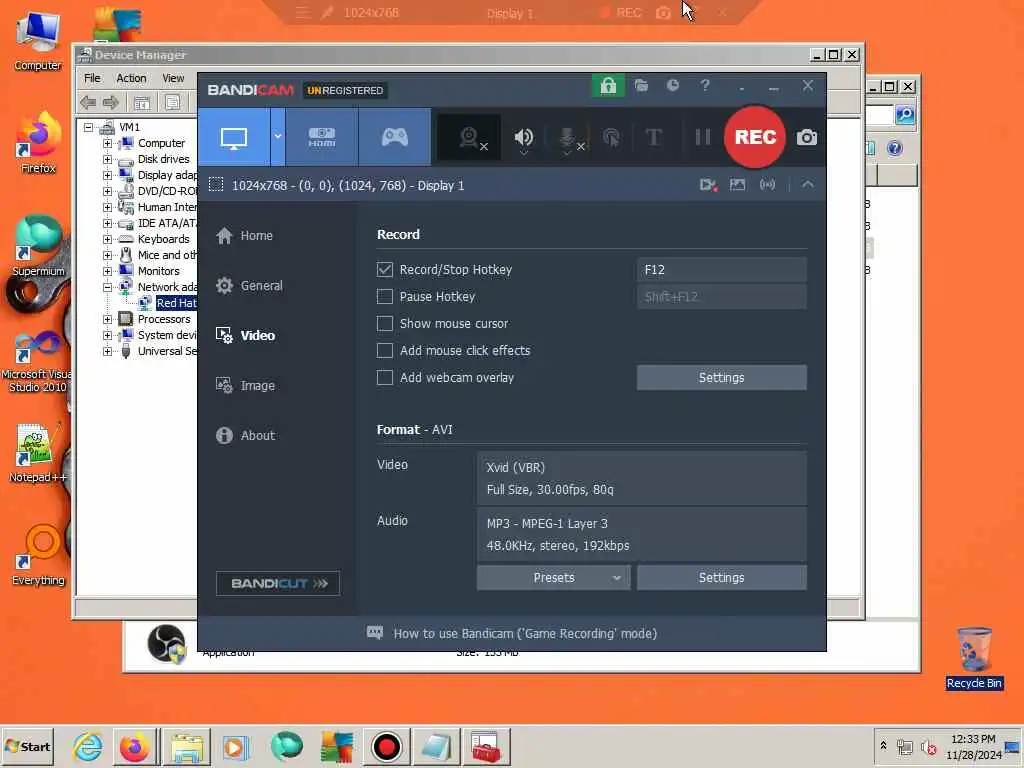The height and width of the screenshot is (768, 1024).
Task: Open Bandicam help question mark icon
Action: point(705,86)
